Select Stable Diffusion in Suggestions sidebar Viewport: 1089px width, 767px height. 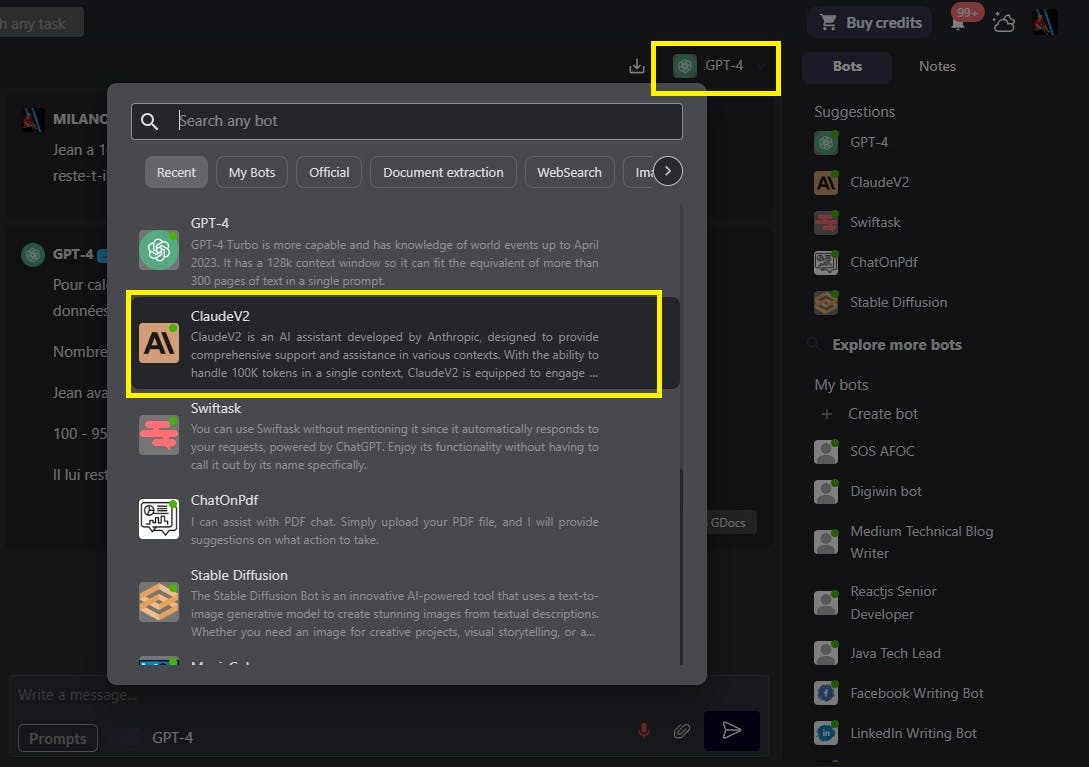[881, 302]
